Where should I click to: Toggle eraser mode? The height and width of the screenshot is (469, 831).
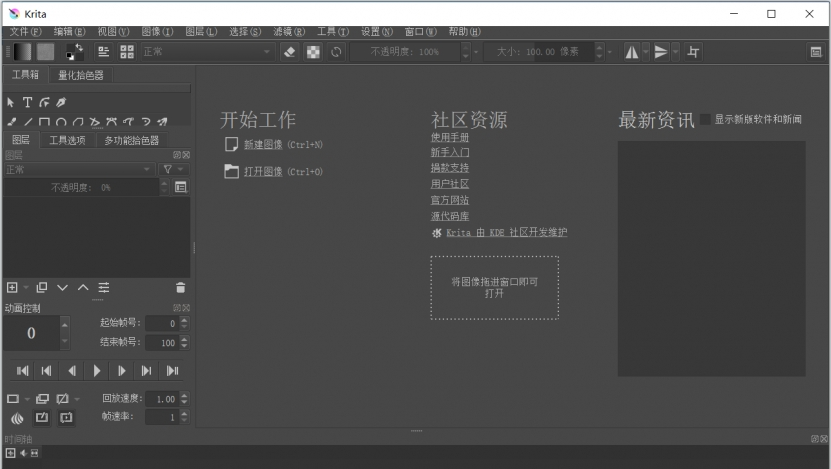point(289,52)
